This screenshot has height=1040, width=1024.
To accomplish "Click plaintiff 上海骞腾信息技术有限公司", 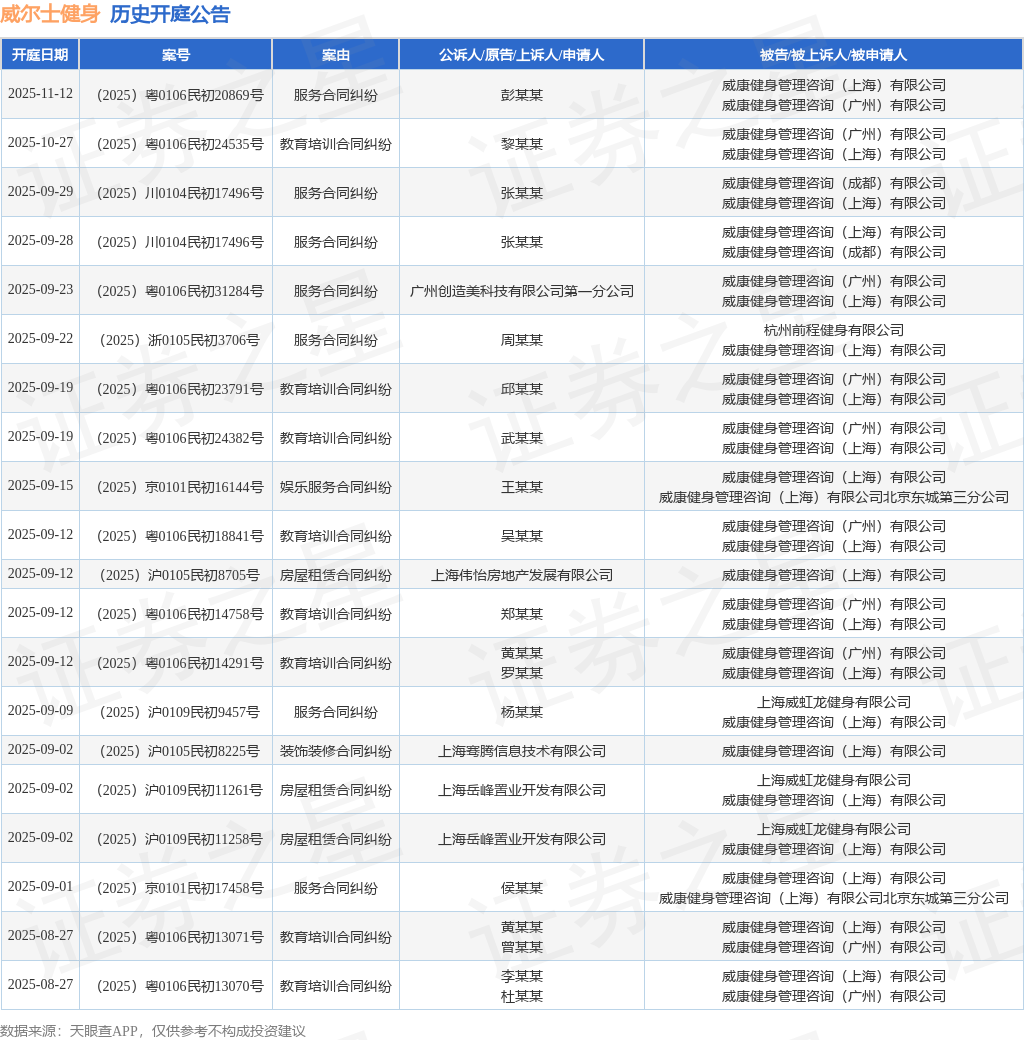I will pyautogui.click(x=522, y=751).
